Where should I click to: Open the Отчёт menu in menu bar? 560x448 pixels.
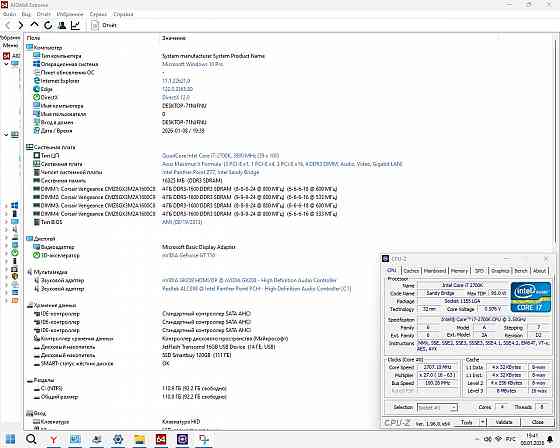click(44, 14)
